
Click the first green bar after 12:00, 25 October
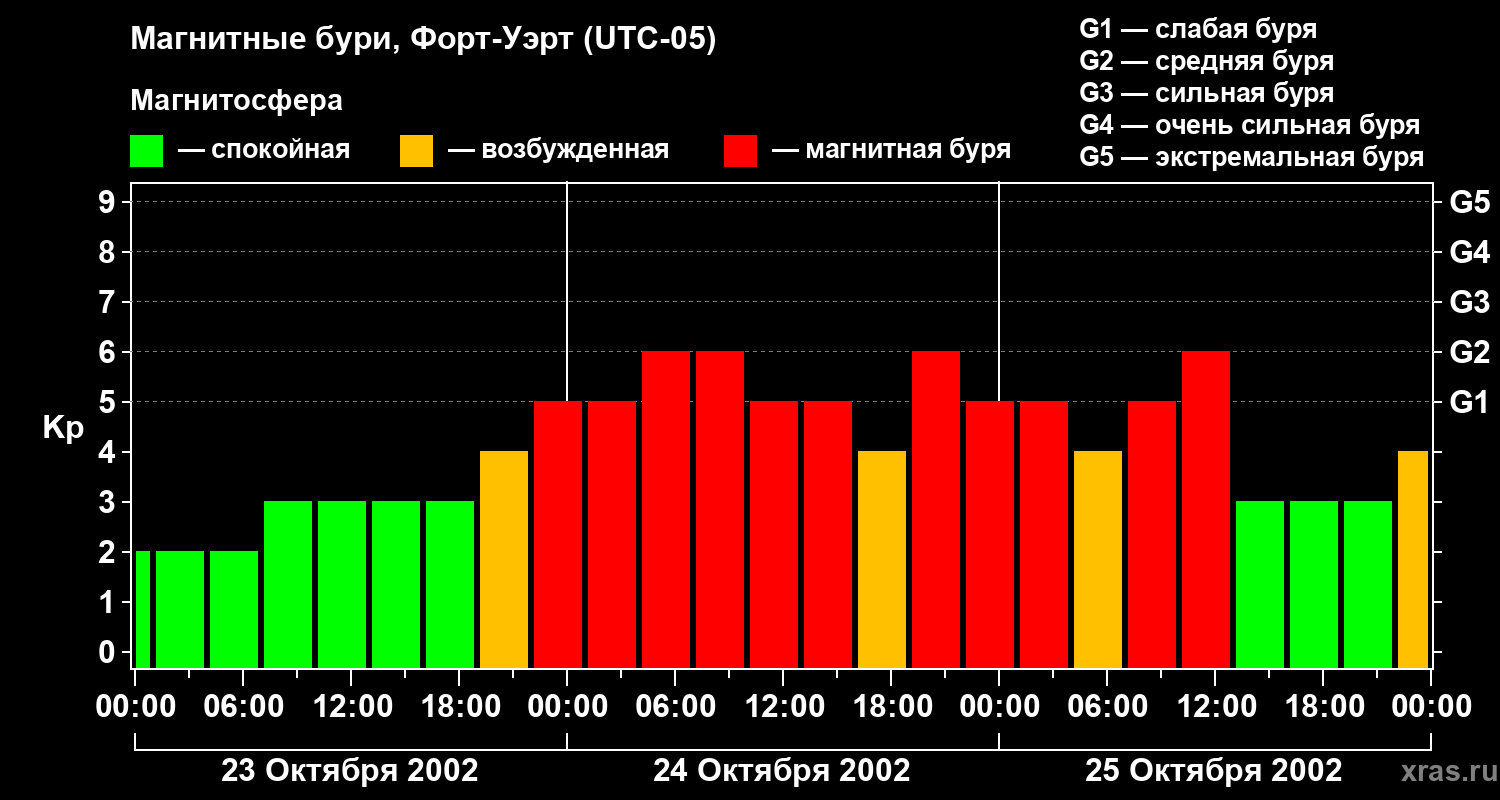[x=1260, y=584]
